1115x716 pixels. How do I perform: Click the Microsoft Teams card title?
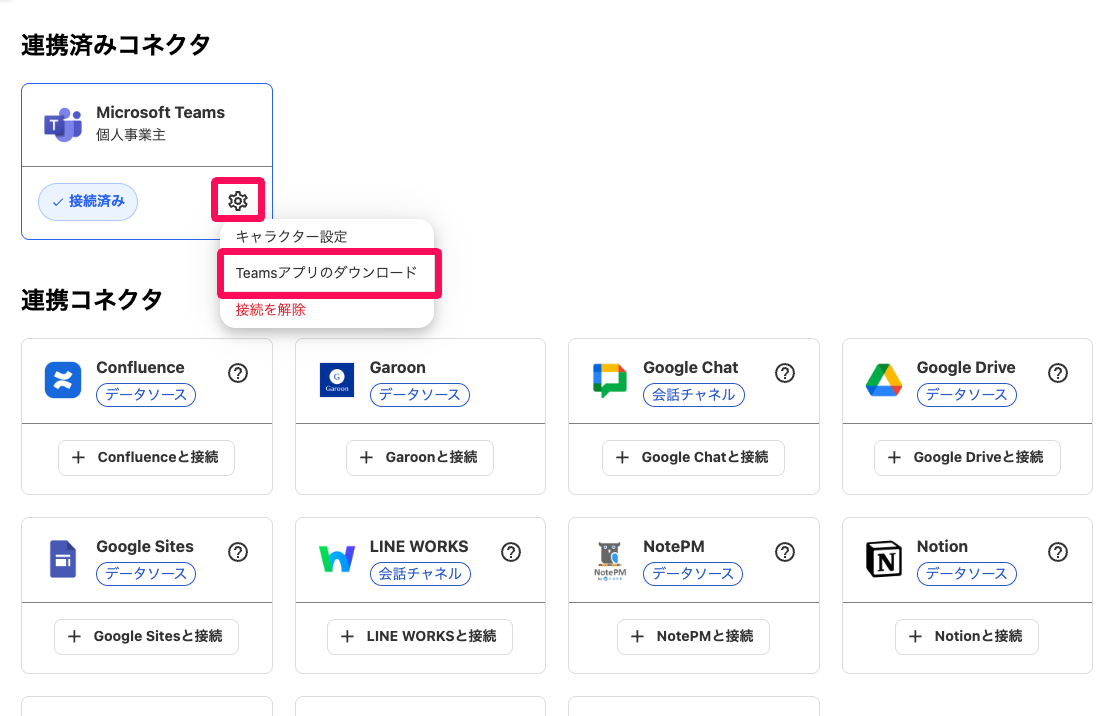coord(161,112)
